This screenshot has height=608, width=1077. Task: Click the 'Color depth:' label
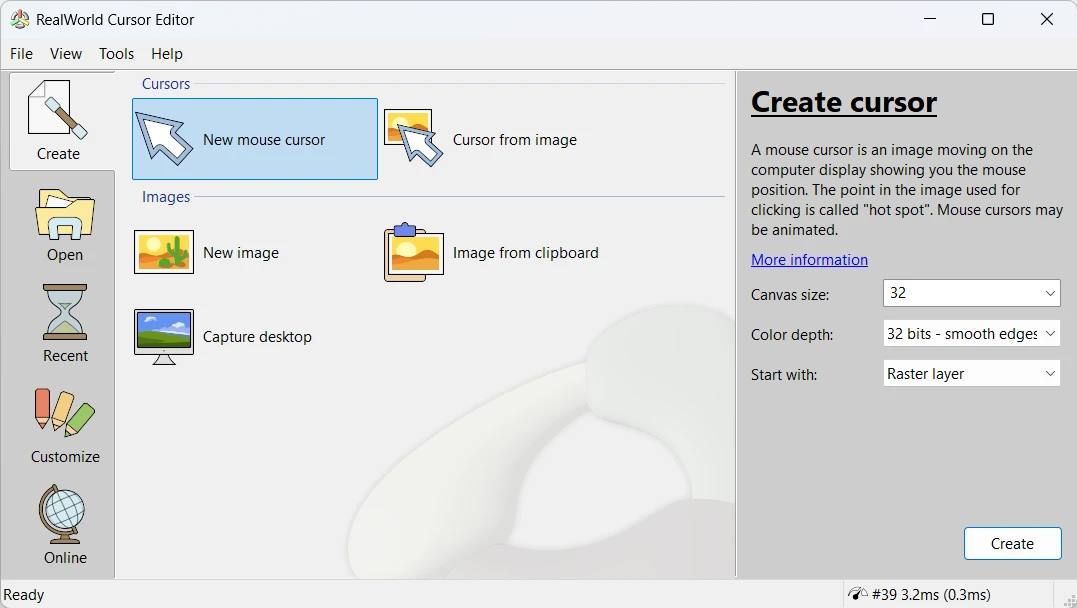coord(792,335)
